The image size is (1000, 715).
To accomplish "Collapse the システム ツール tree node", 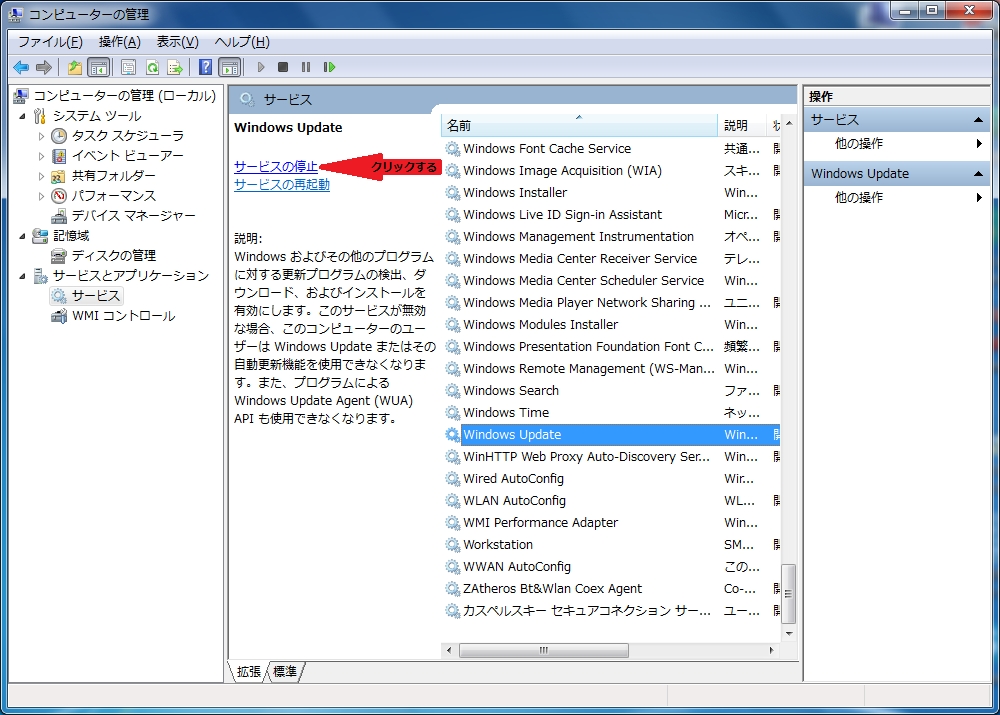I will (23, 116).
